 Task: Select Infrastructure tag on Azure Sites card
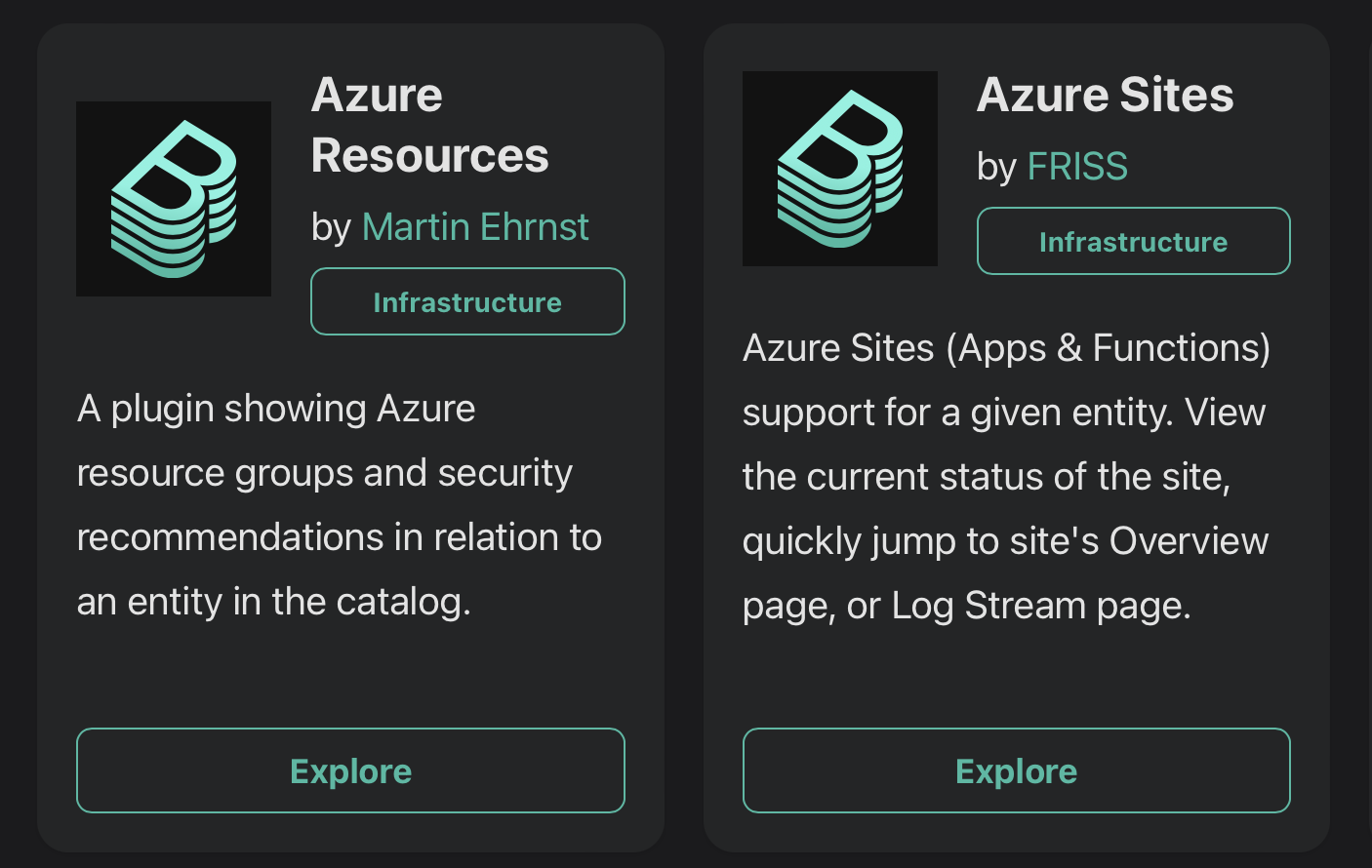point(1134,241)
